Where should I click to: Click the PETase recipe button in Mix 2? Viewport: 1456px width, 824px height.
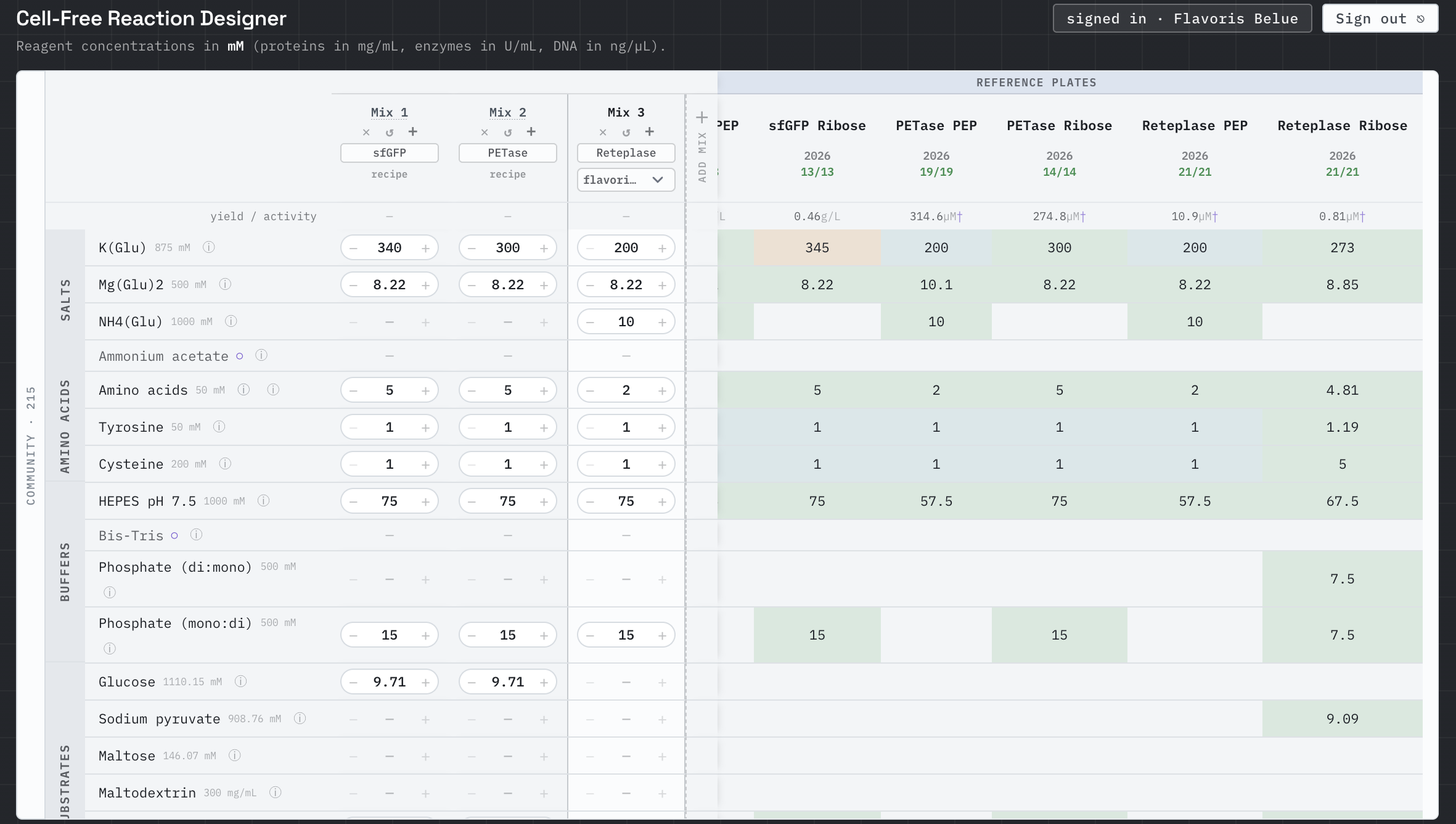pos(508,153)
